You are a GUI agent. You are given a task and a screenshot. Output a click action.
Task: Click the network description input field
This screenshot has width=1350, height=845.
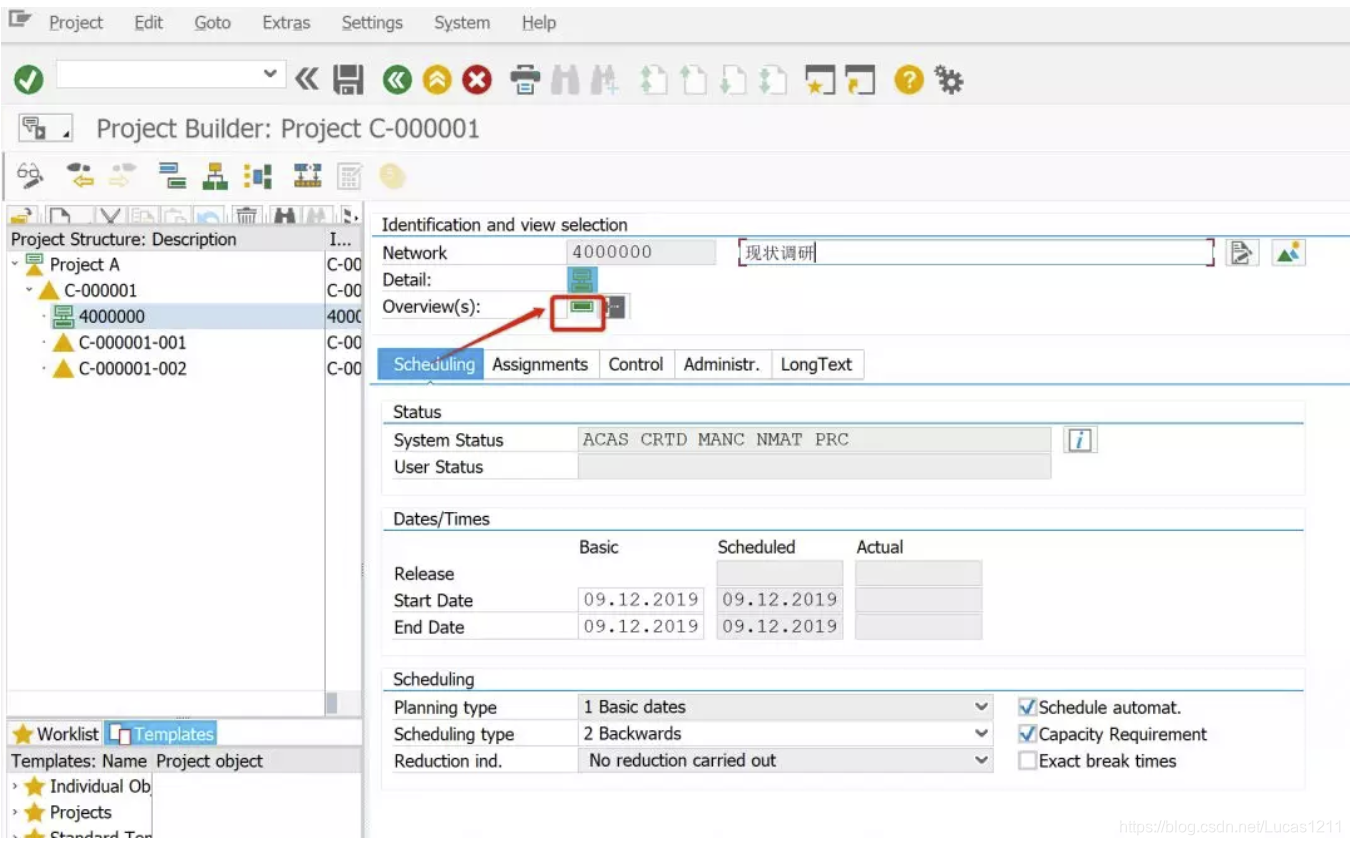(977, 253)
